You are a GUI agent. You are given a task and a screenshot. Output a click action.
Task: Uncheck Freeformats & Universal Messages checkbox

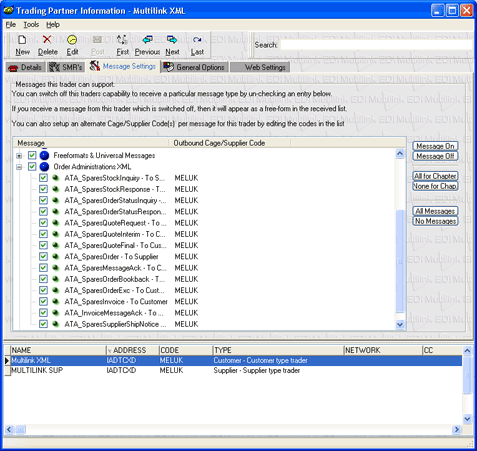pos(32,155)
